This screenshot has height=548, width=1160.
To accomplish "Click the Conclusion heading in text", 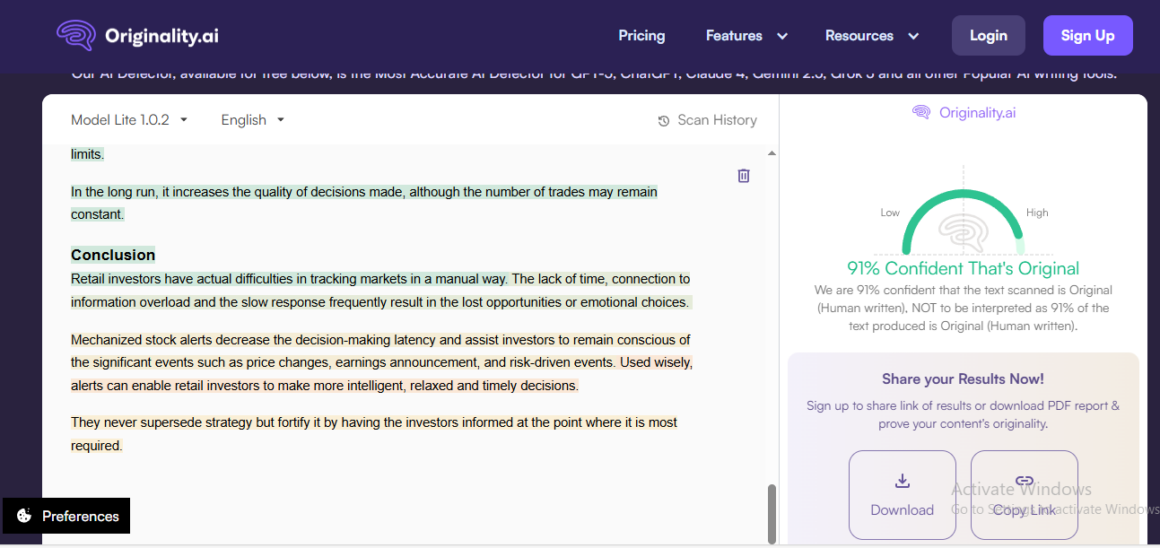I will point(113,255).
